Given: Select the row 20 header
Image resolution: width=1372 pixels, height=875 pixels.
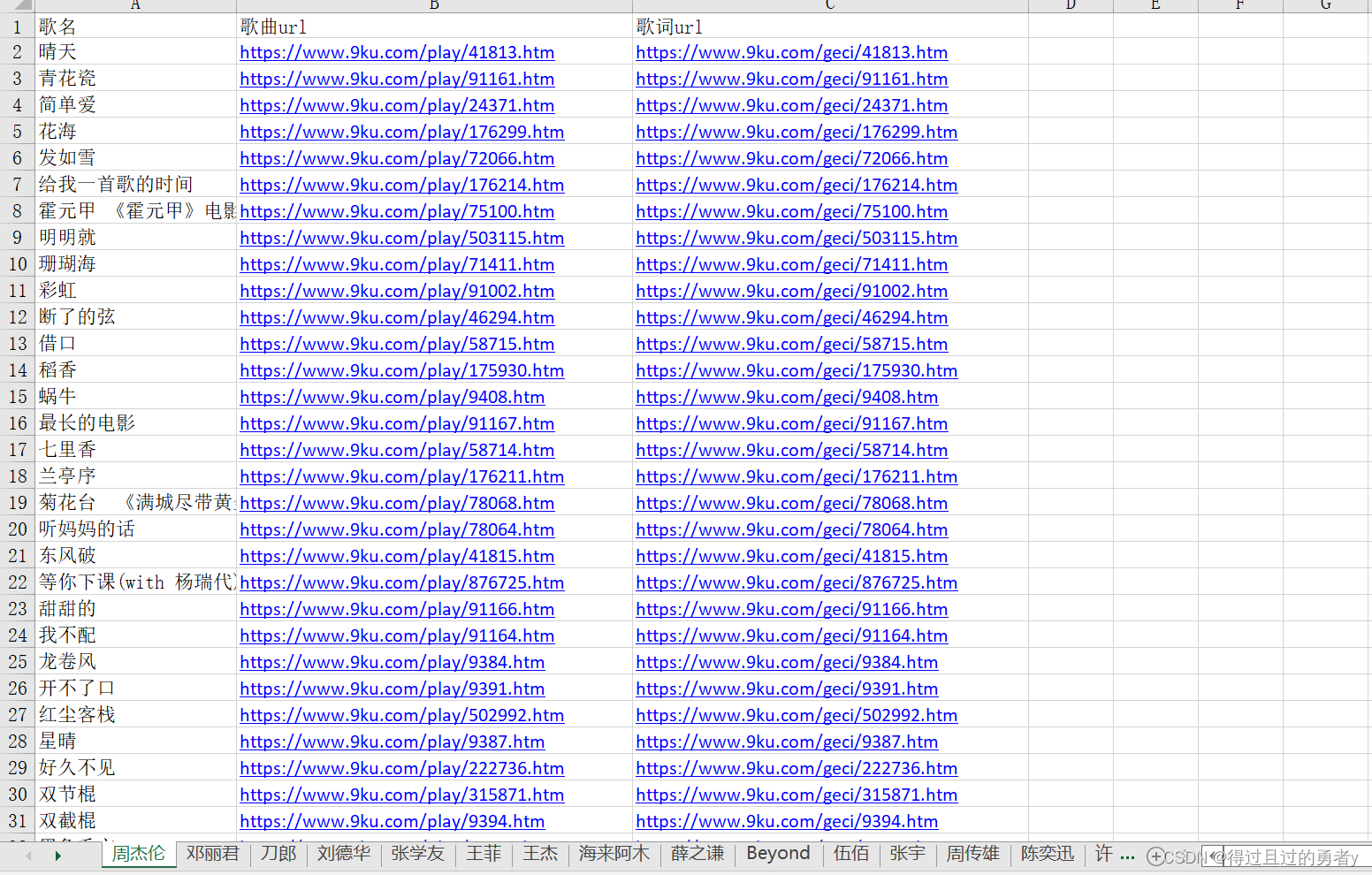Looking at the screenshot, I should click(x=18, y=529).
